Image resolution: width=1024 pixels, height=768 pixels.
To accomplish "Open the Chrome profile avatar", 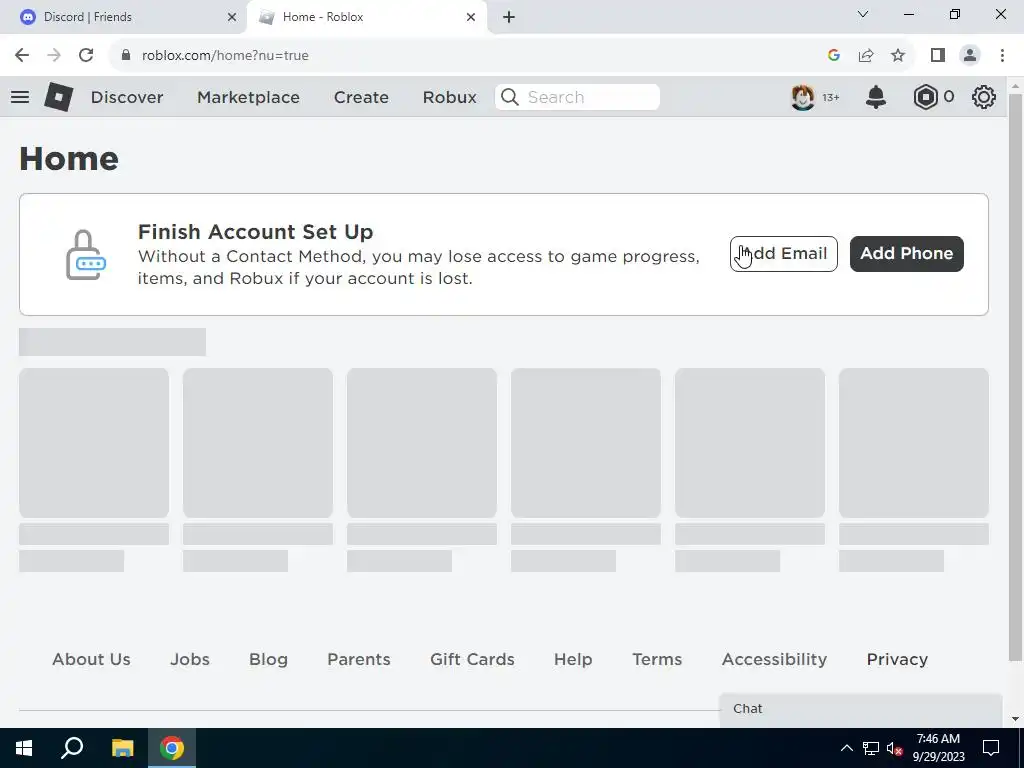I will point(970,56).
